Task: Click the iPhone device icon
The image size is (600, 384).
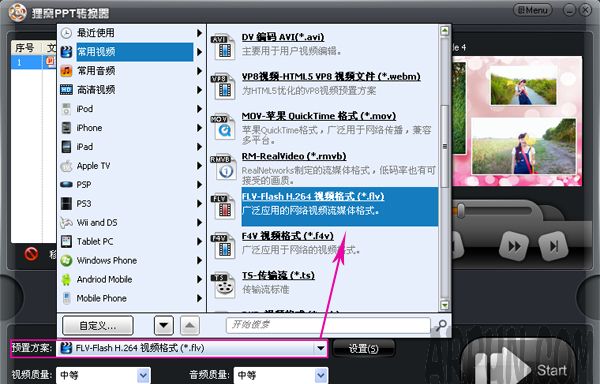Action: click(x=66, y=128)
